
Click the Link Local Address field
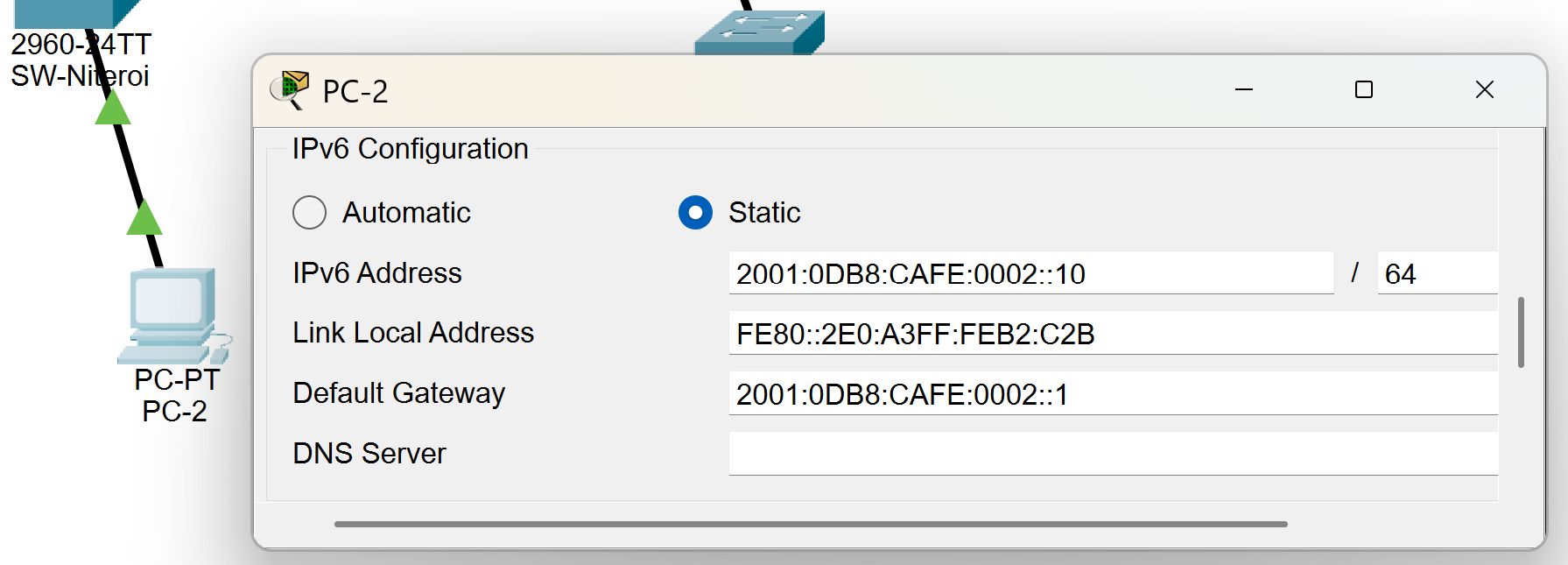point(1112,334)
